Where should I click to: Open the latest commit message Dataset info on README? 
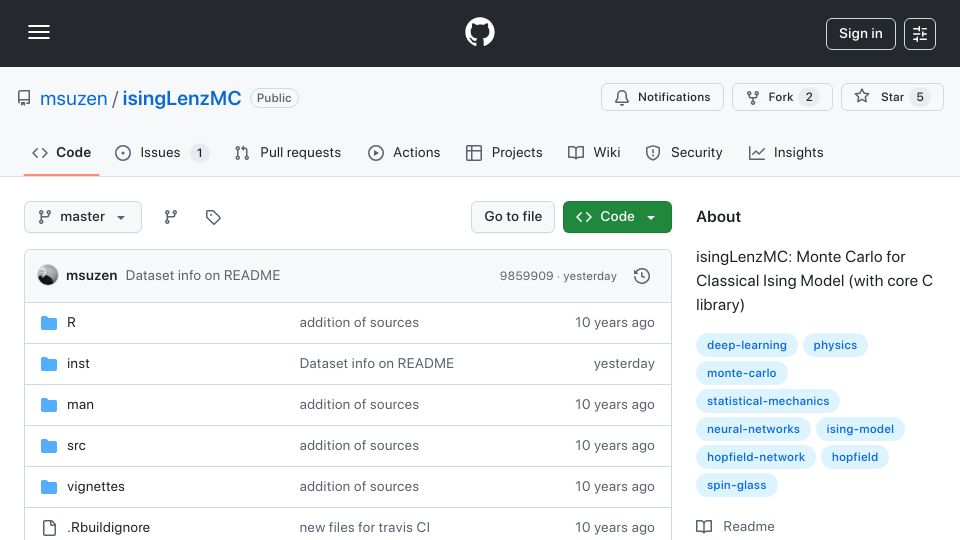[203, 276]
